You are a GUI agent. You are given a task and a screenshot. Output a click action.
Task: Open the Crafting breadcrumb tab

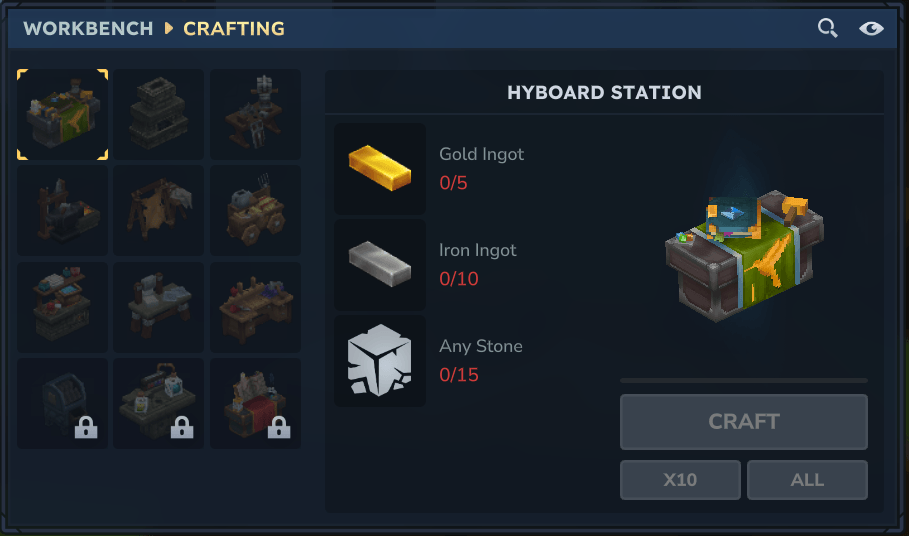[234, 28]
